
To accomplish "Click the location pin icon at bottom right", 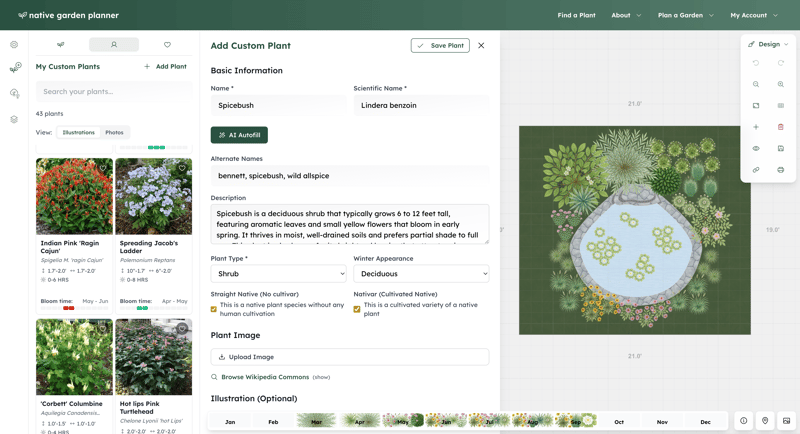I will coord(765,421).
